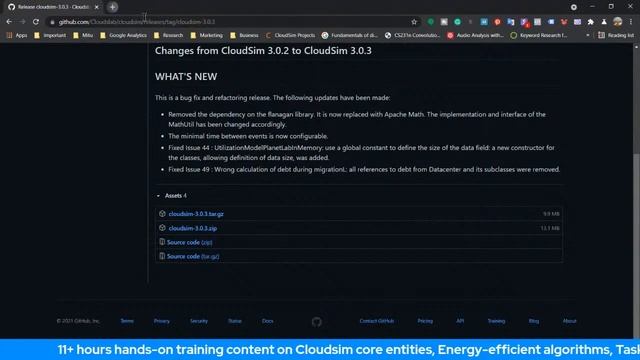Download cloudsim-3.0.3.zip asset
Screen dimensions: 640x360
pyautogui.click(x=193, y=228)
